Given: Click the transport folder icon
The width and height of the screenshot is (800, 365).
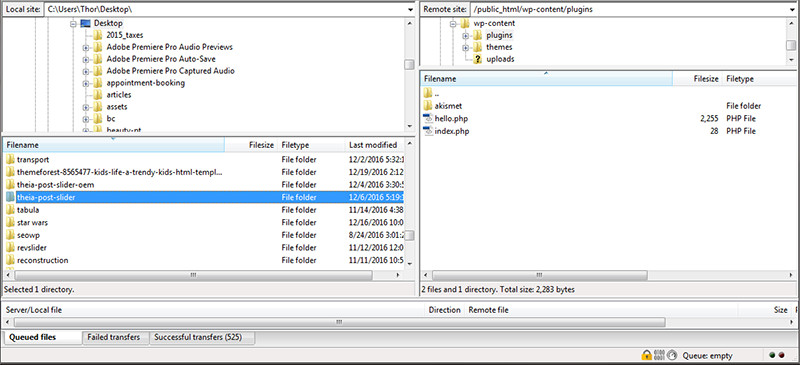Looking at the screenshot, I should 10,159.
